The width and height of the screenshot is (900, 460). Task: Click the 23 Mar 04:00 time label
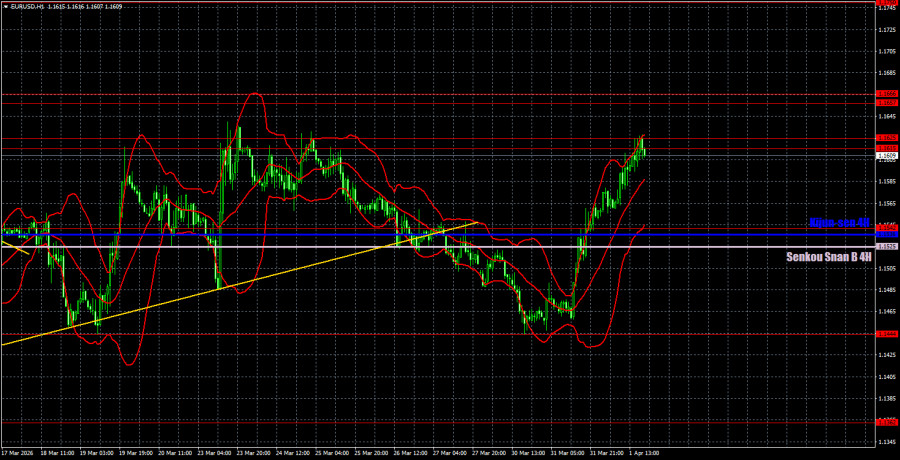(213, 453)
